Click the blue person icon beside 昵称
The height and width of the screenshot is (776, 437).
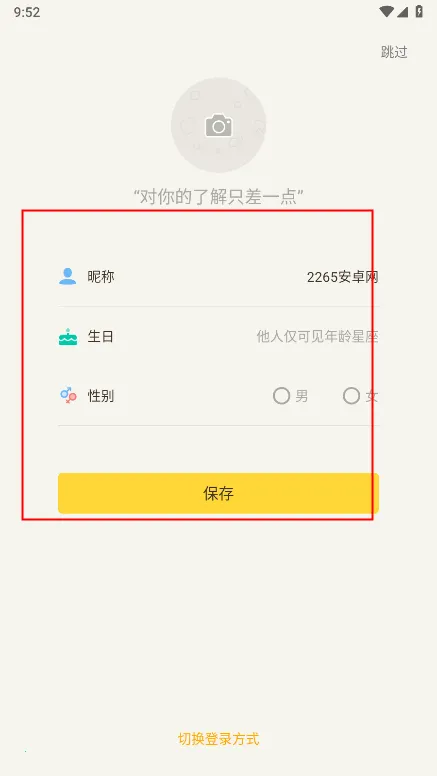[67, 276]
